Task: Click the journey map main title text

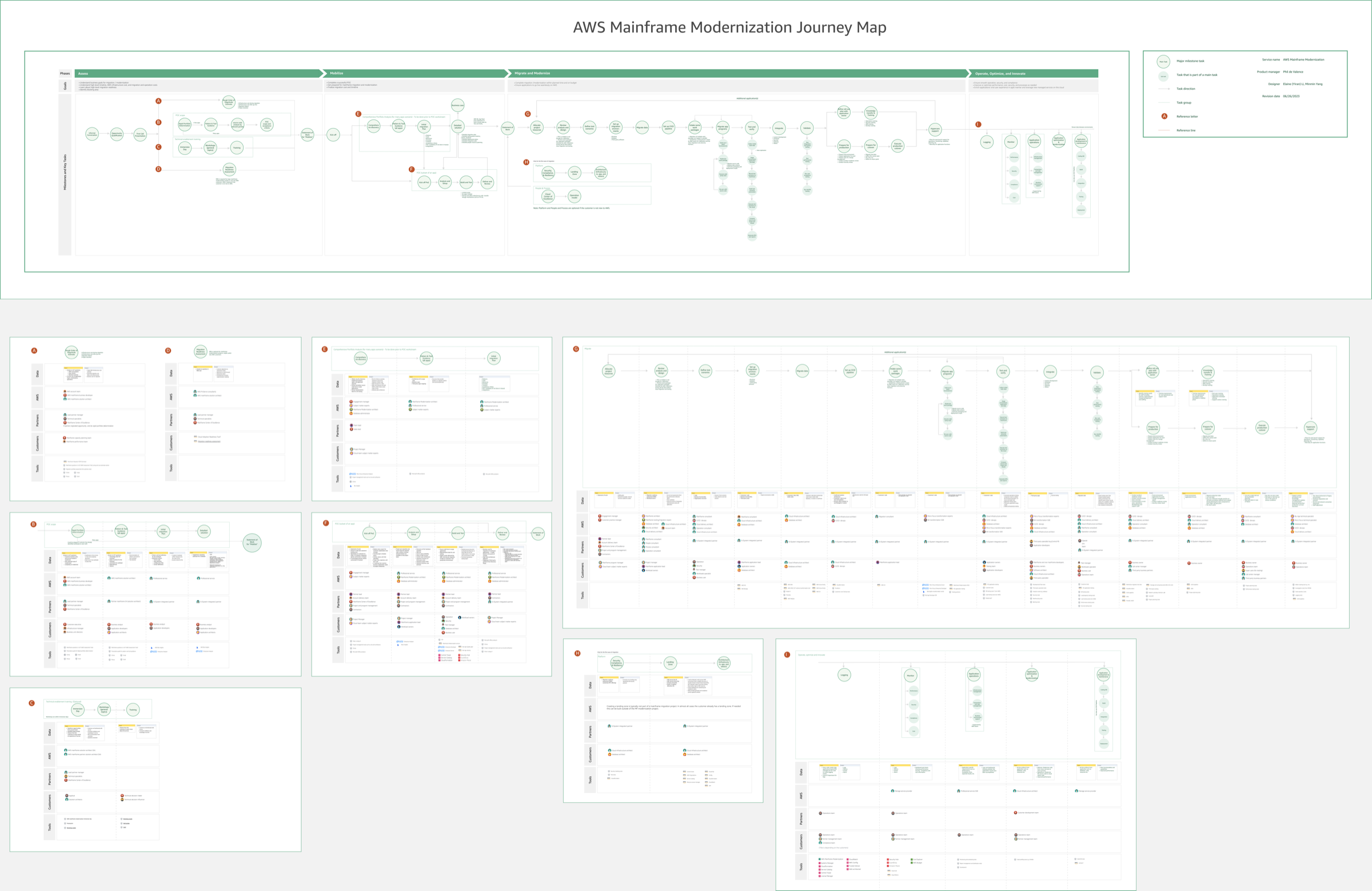Action: pyautogui.click(x=729, y=27)
